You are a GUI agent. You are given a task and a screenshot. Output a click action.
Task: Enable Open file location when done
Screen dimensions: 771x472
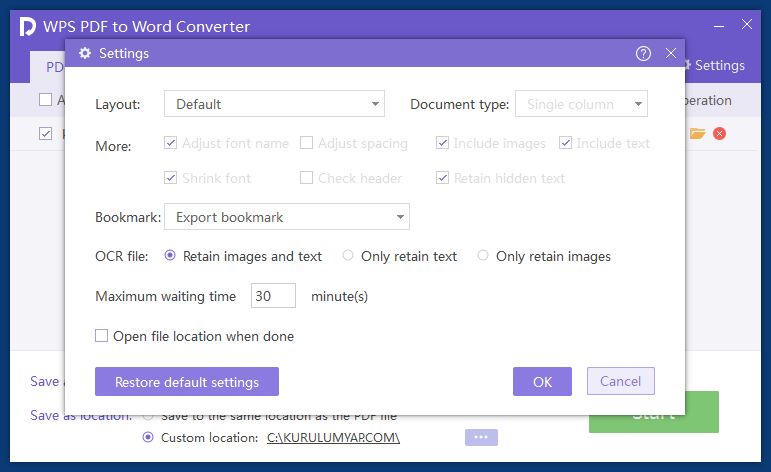(101, 336)
